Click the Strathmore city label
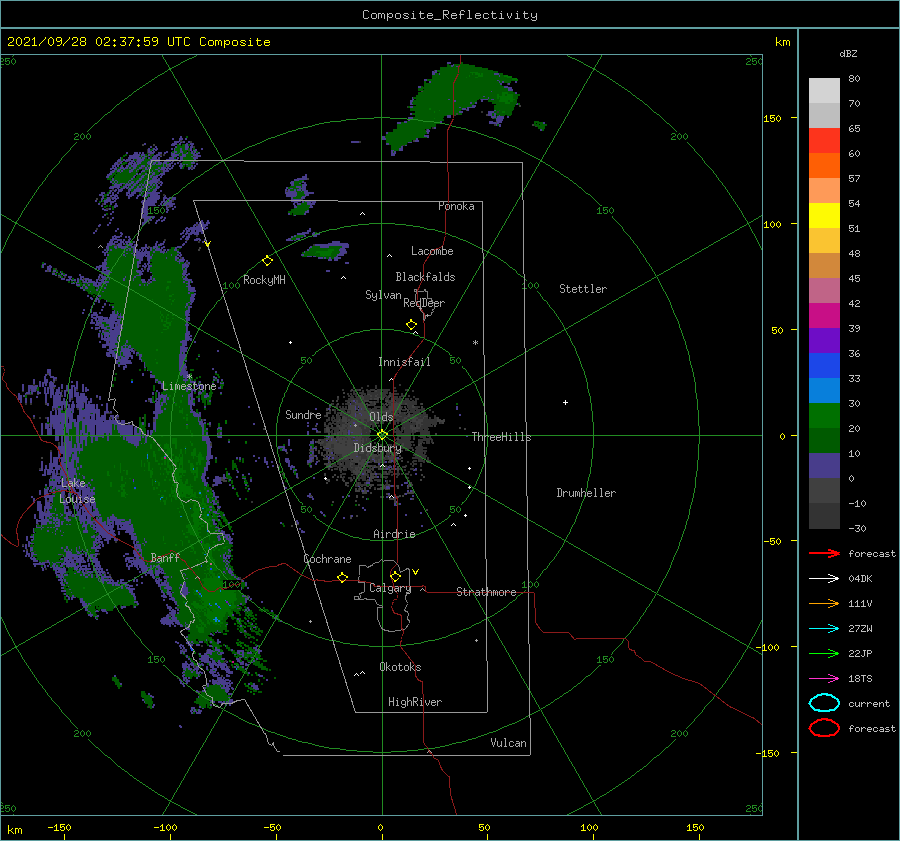The width and height of the screenshot is (900, 841). click(x=486, y=592)
